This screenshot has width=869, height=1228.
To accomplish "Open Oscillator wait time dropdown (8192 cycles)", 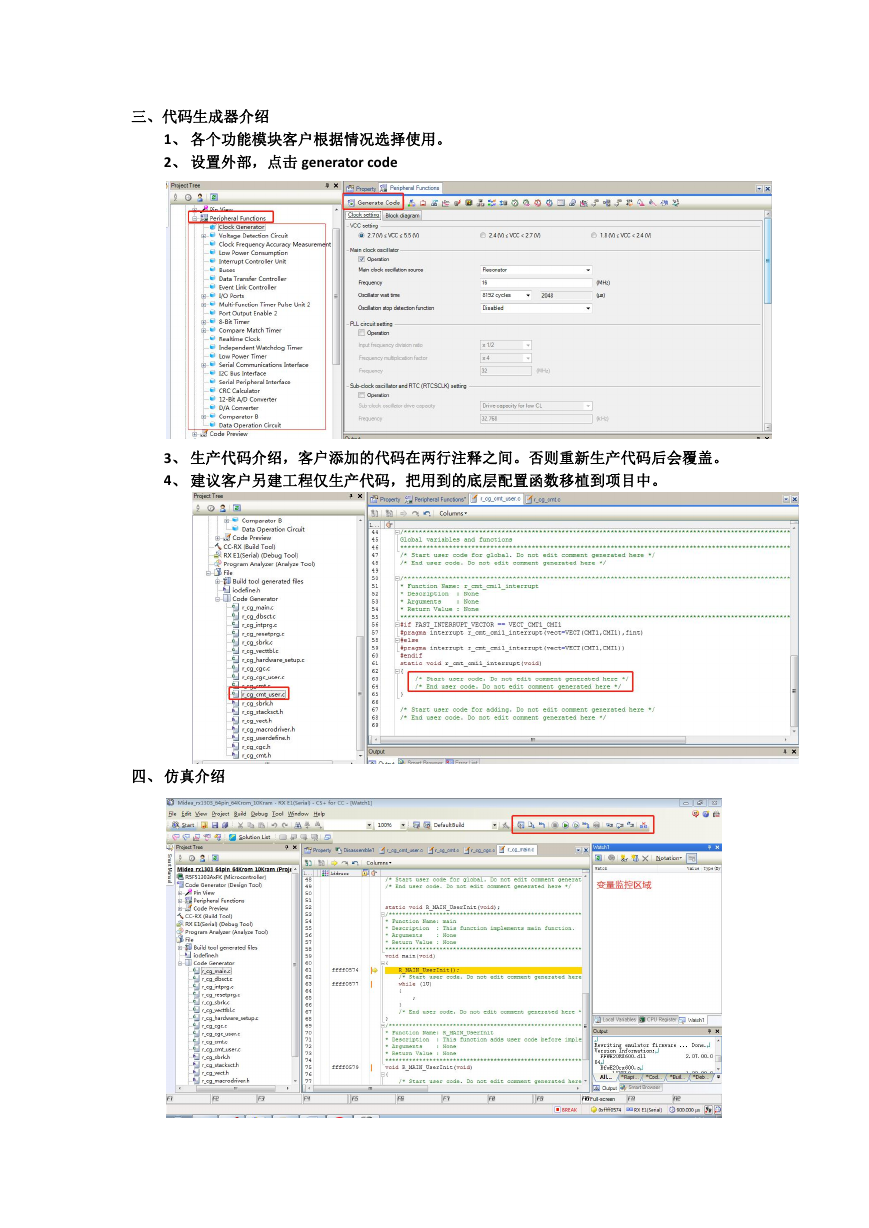I will (506, 295).
